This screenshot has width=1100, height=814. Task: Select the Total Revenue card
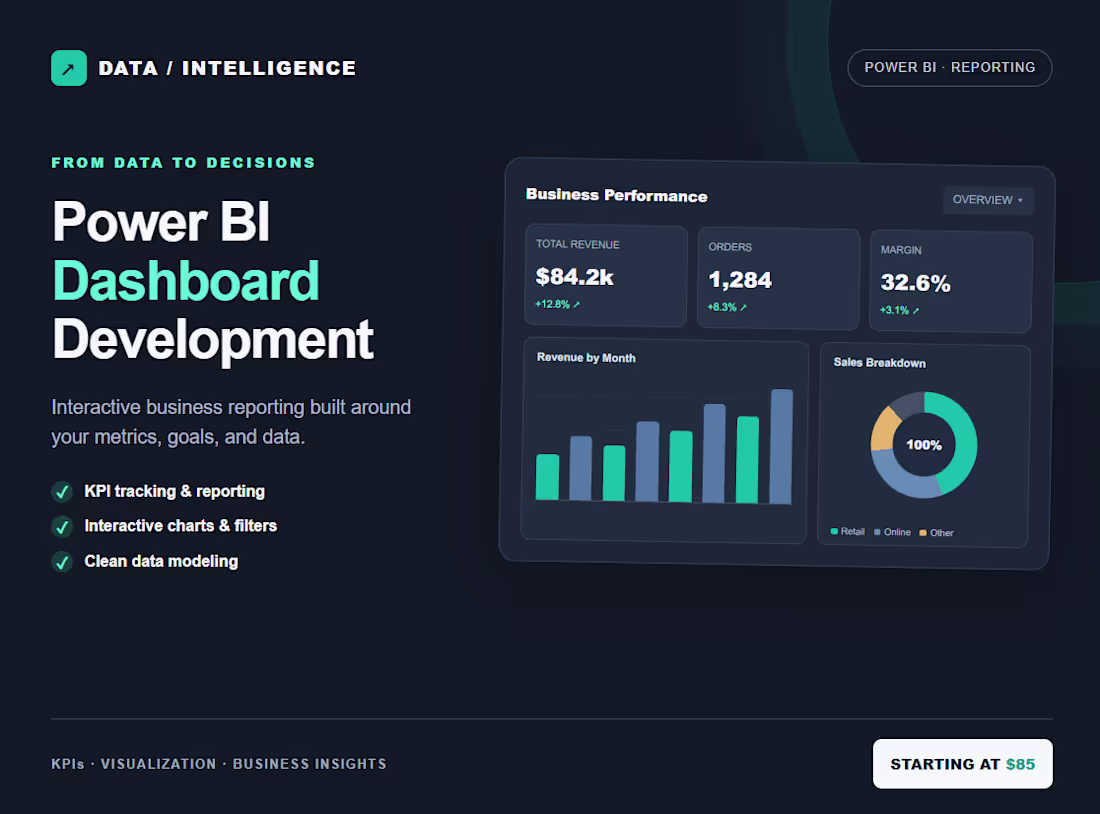point(606,275)
